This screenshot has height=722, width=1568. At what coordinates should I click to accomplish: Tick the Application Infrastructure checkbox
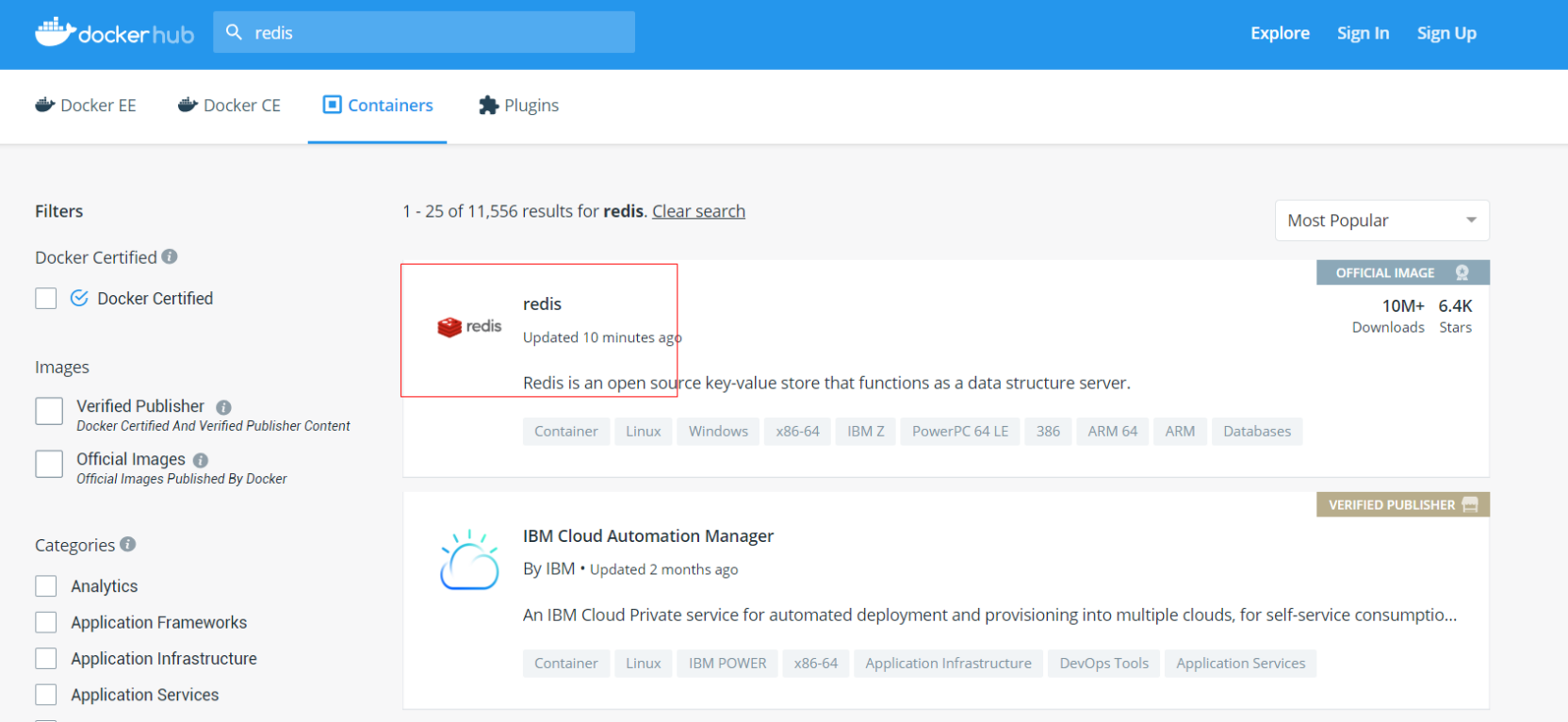(x=46, y=658)
